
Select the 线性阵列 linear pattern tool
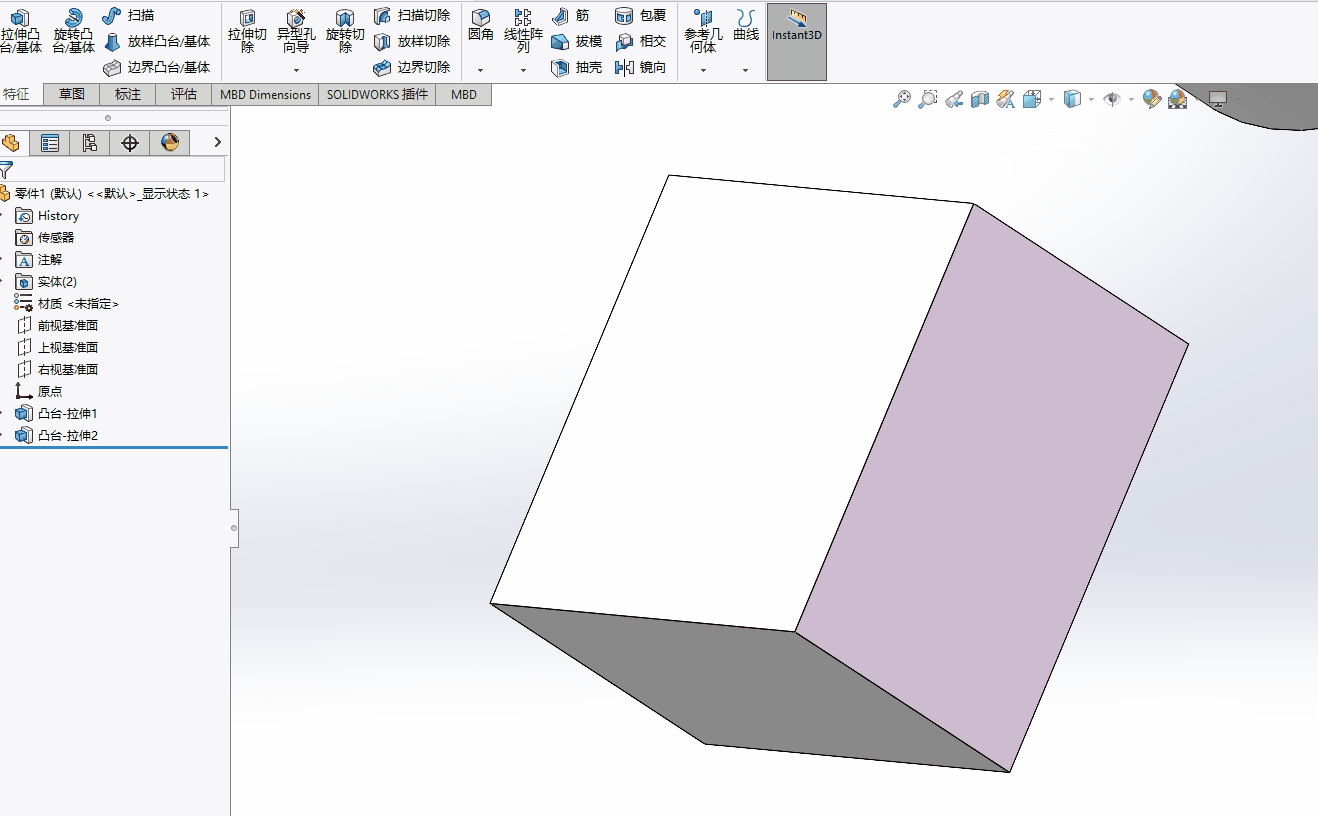point(523,32)
